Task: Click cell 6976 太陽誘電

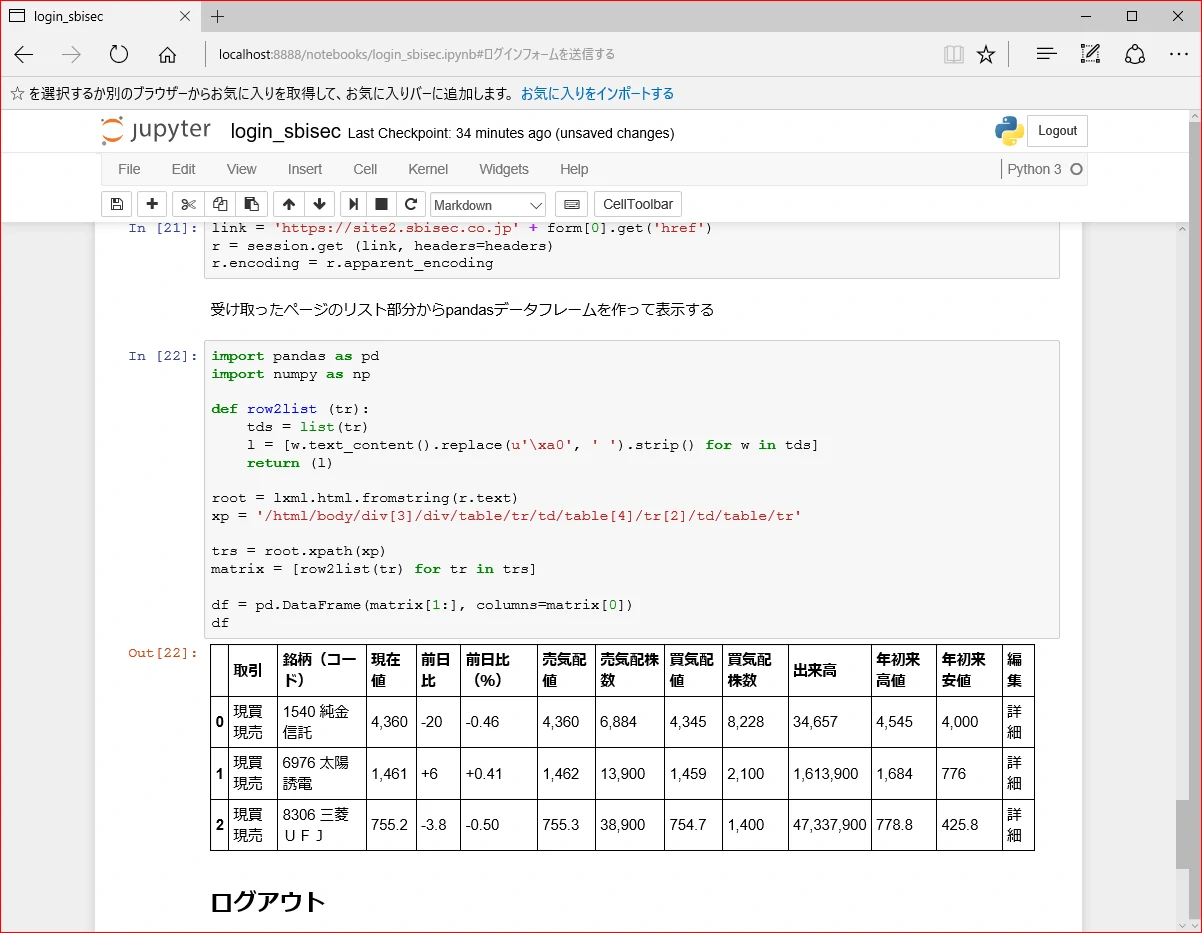Action: (321, 773)
